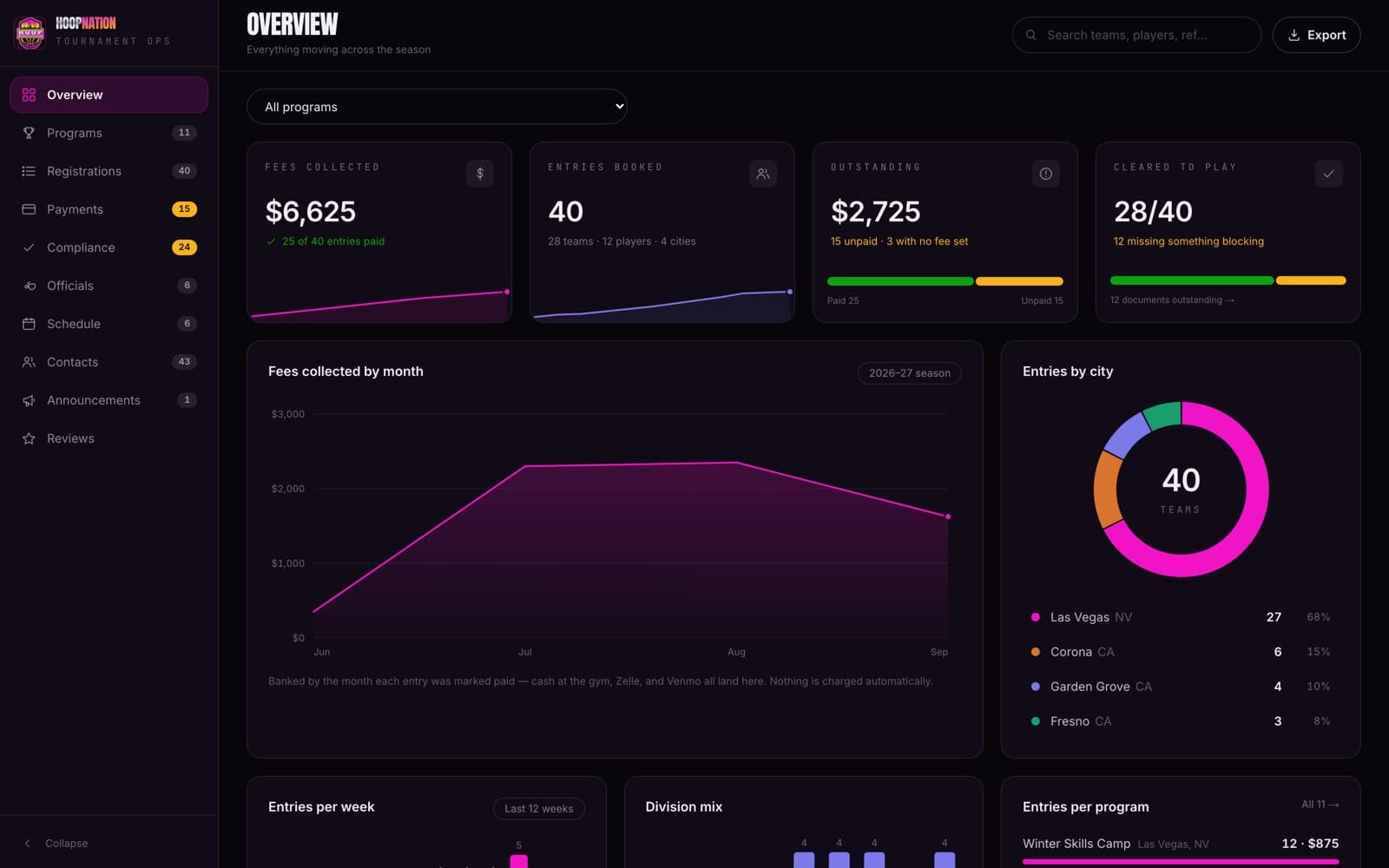Open the Schedule page
1389x868 pixels.
coord(109,324)
